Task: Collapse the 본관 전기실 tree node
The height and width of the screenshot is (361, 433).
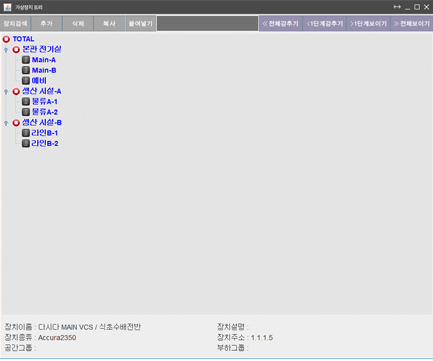Action: click(6, 50)
